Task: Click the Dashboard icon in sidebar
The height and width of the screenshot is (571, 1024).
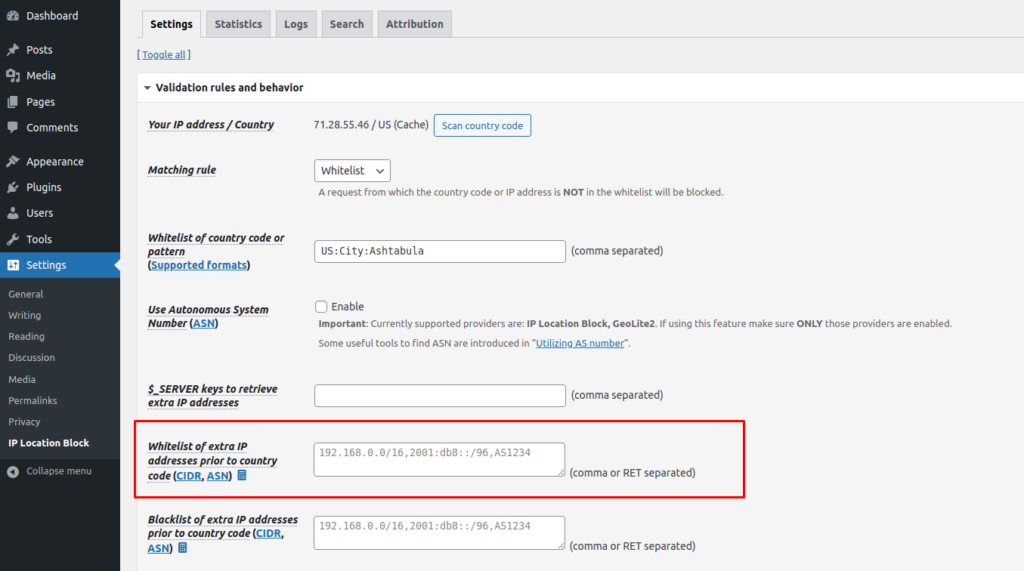Action: click(13, 16)
